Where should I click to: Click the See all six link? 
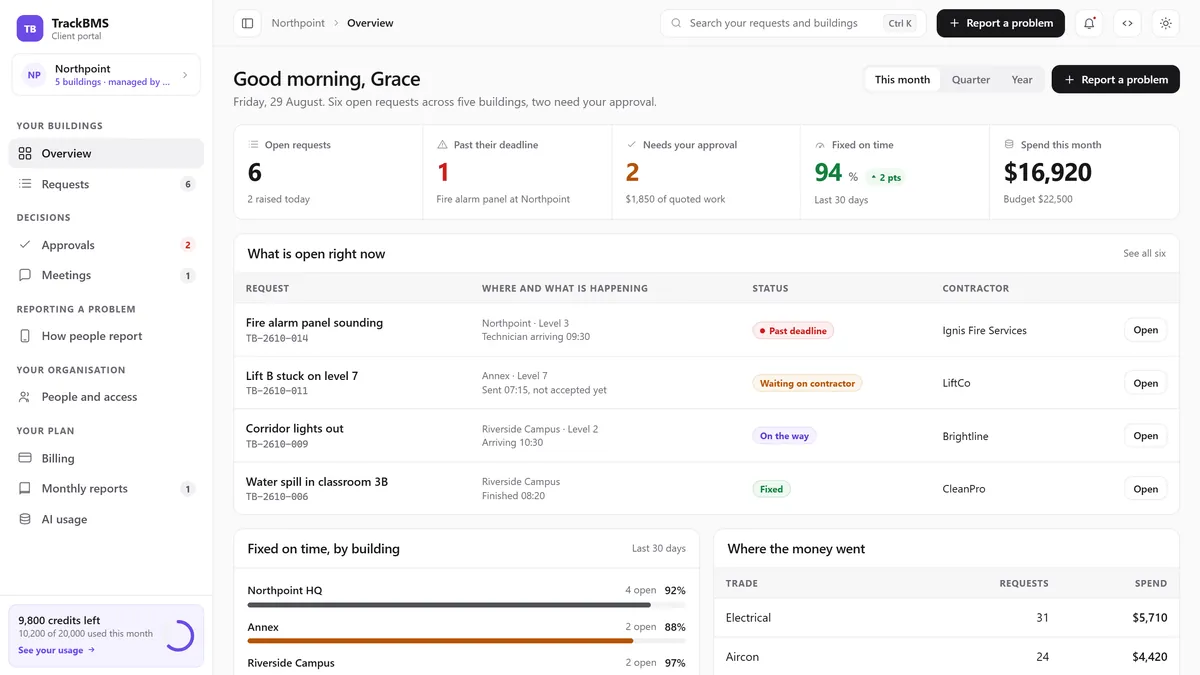(x=1144, y=254)
